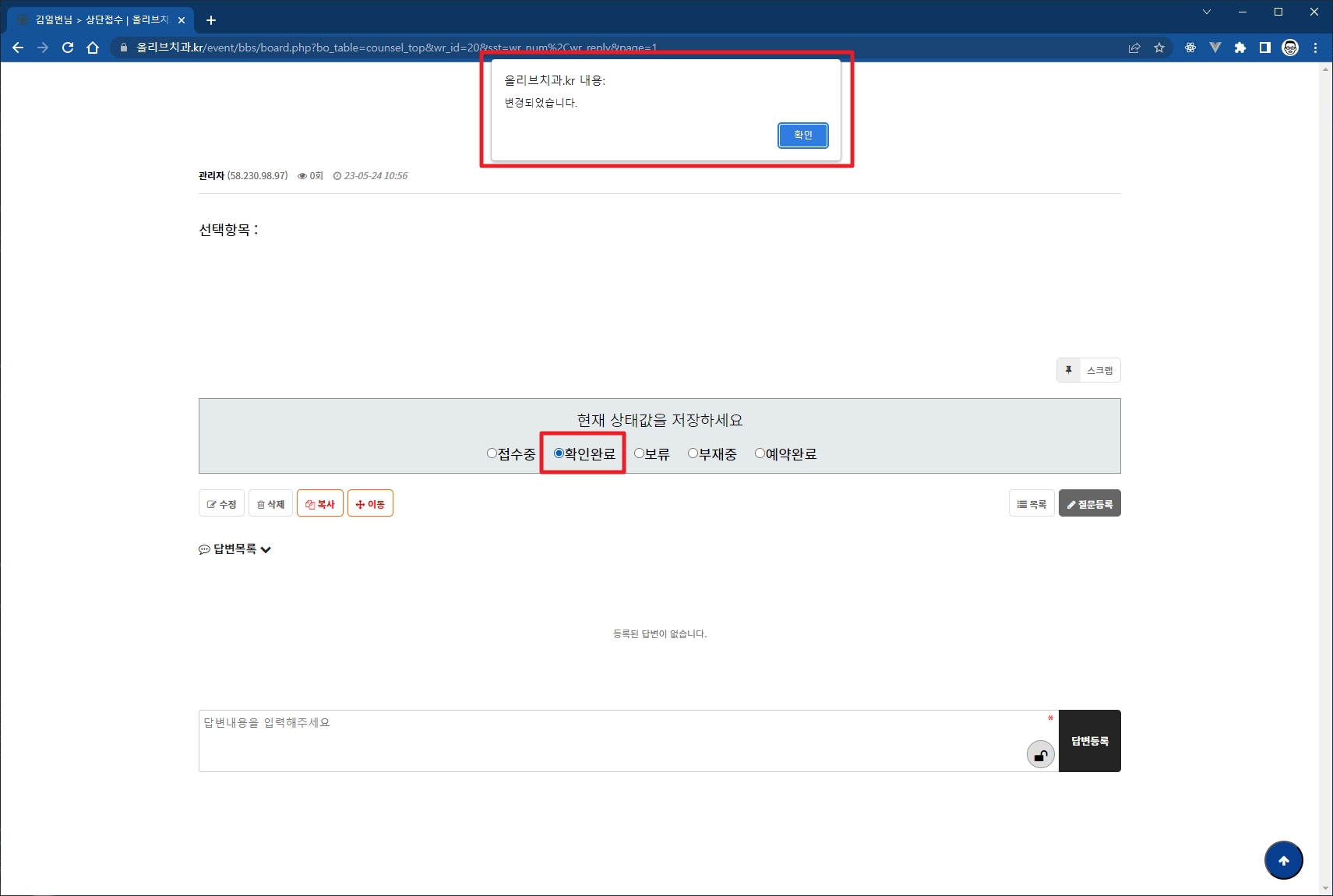The width and height of the screenshot is (1333, 896).
Task: Click the 확인 button in alert dialog
Action: pos(802,136)
